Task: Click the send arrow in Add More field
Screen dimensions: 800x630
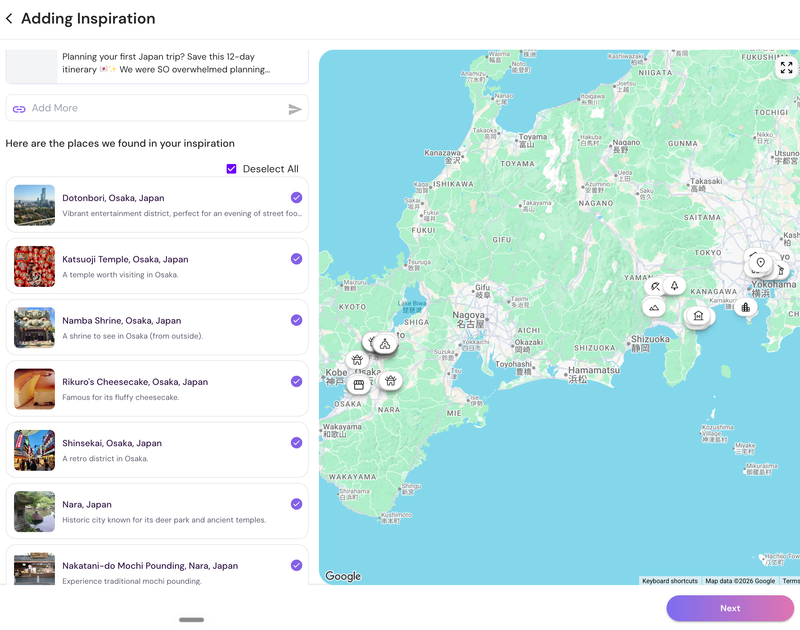Action: tap(295, 109)
